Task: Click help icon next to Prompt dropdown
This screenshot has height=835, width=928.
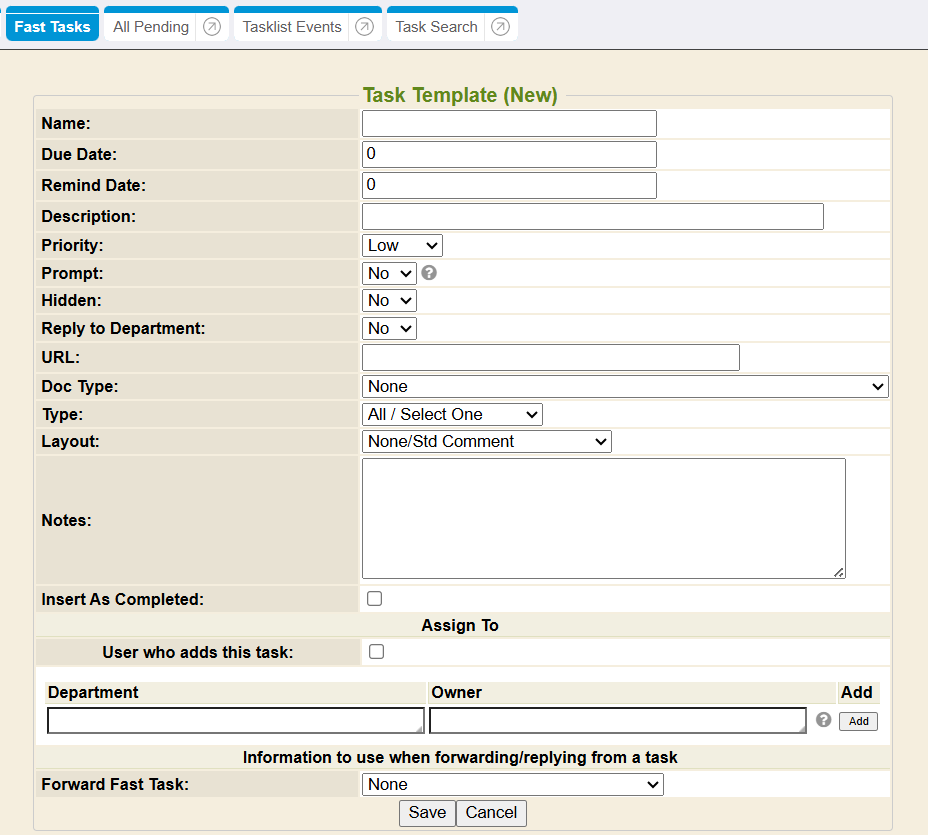Action: click(429, 273)
